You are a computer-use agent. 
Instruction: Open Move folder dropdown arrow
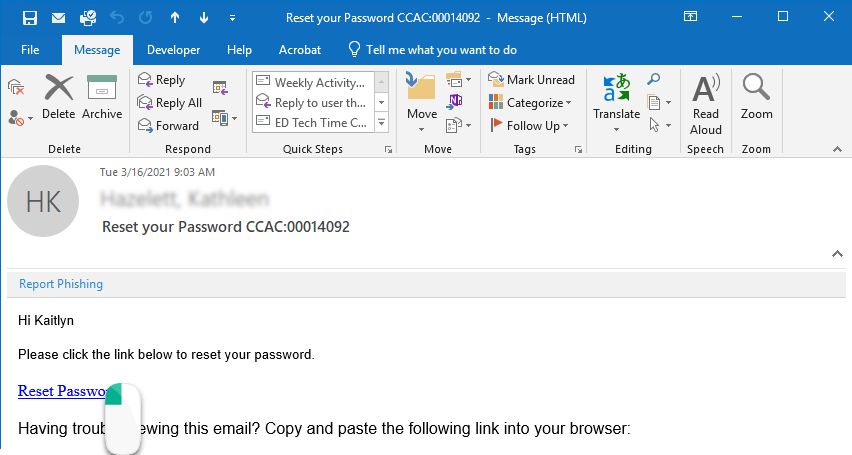422,129
